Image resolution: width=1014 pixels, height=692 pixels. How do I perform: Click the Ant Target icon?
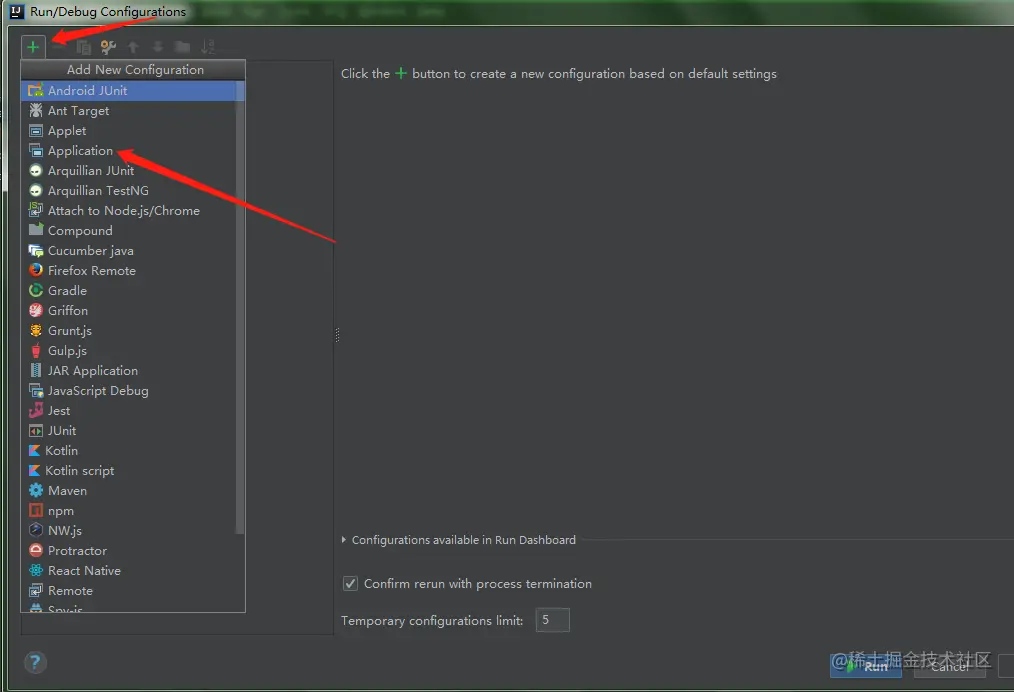[36, 111]
